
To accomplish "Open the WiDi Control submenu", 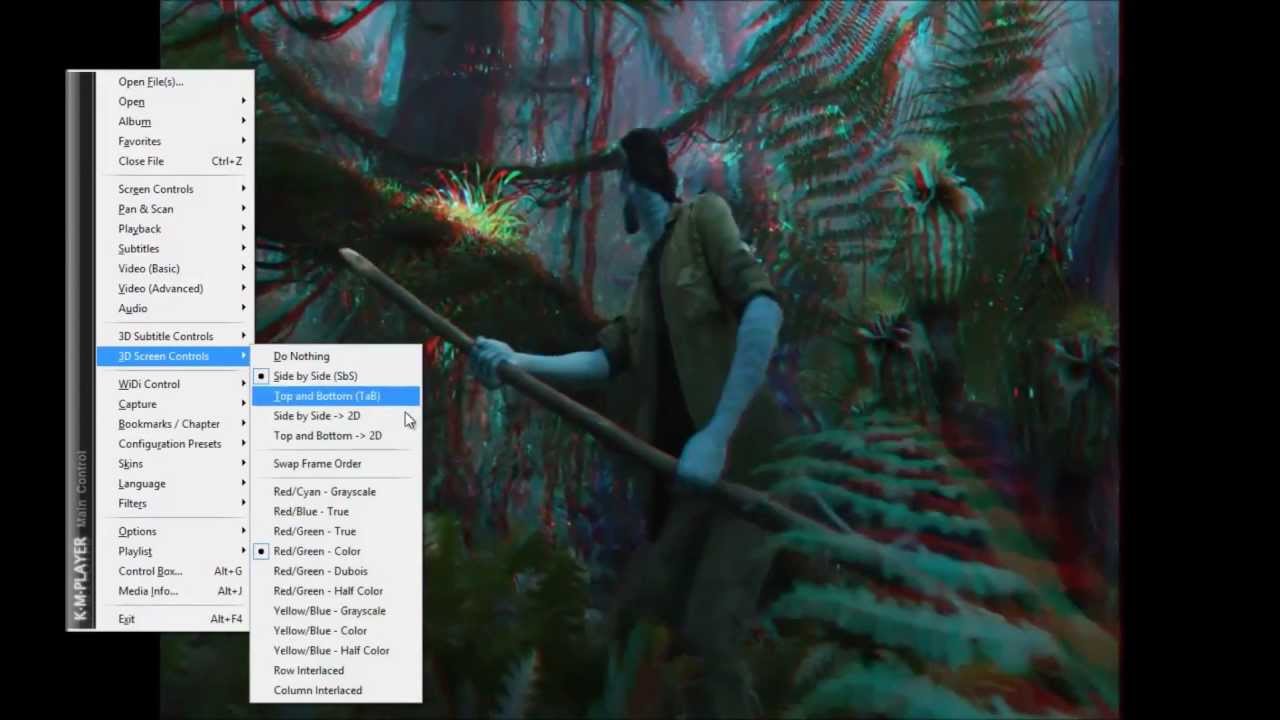I will point(174,384).
